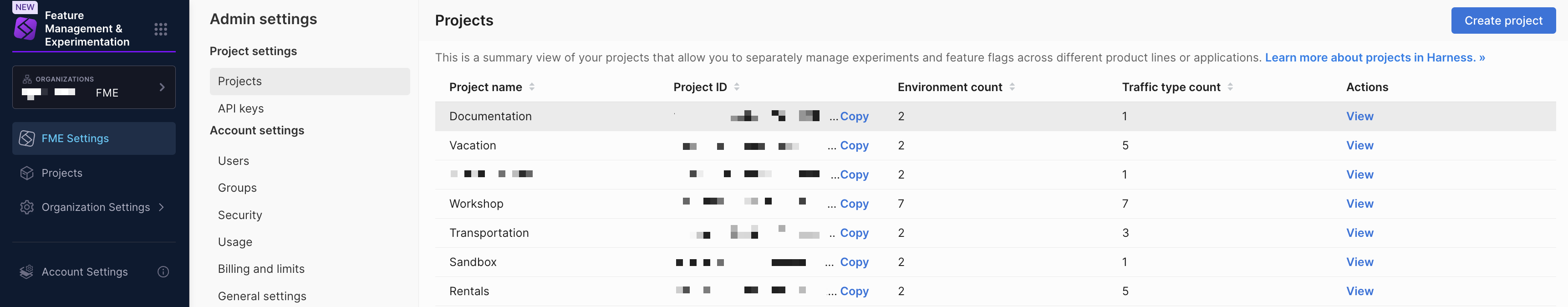The height and width of the screenshot is (307, 1568).
Task: Open the Users account settings page
Action: [x=233, y=161]
